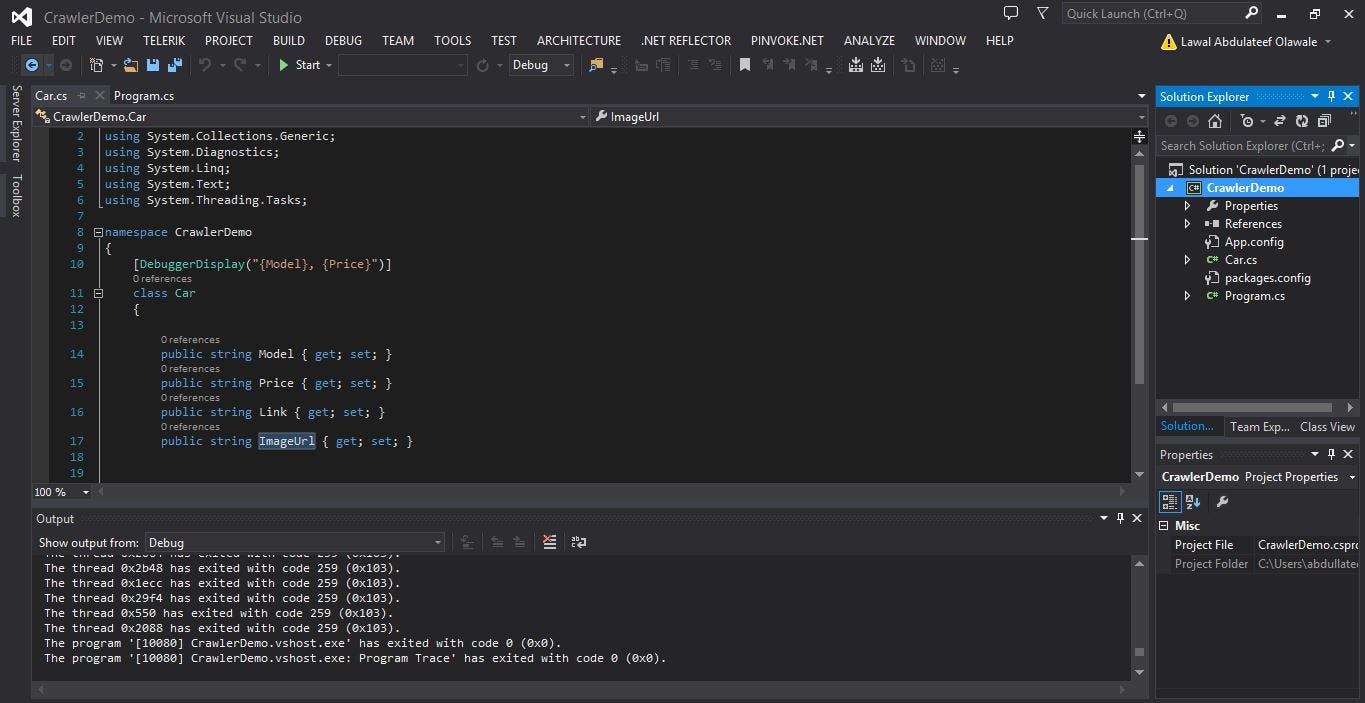Expand the Program.cs node in Solution Explorer
This screenshot has height=703, width=1365.
tap(1188, 296)
